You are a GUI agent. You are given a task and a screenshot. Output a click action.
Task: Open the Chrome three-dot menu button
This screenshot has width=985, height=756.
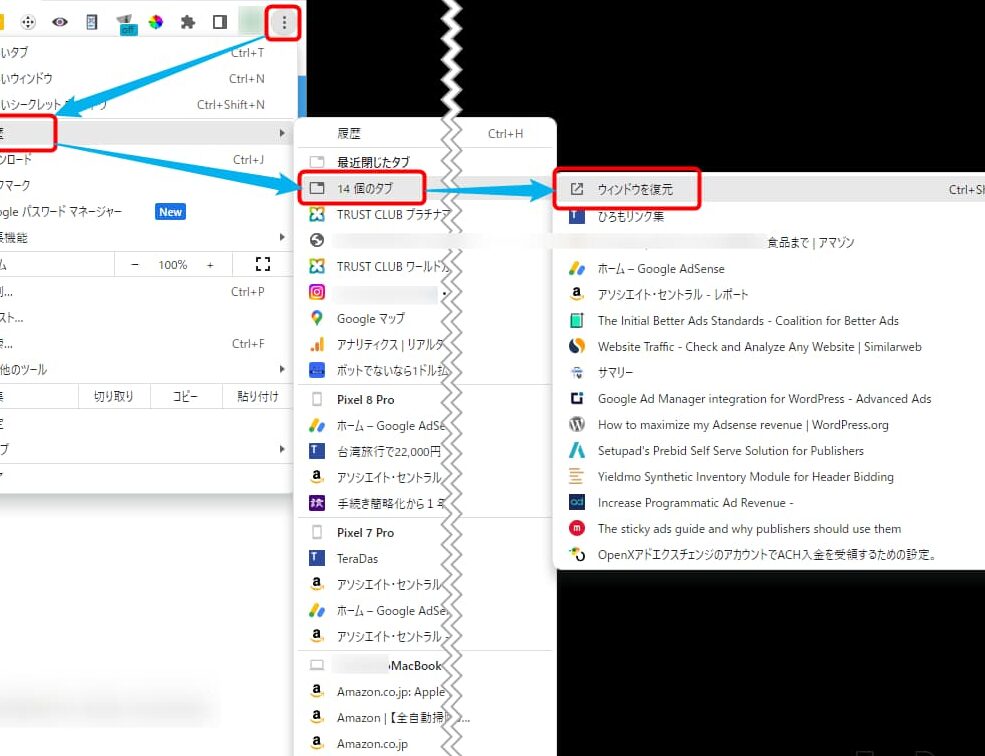(284, 23)
